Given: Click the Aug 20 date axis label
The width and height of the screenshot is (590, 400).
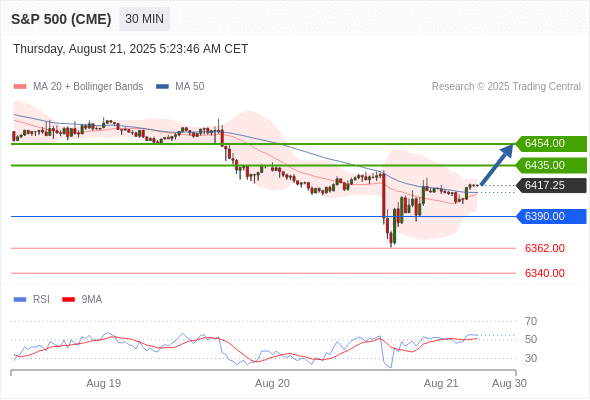Looking at the screenshot, I should coord(272,383).
